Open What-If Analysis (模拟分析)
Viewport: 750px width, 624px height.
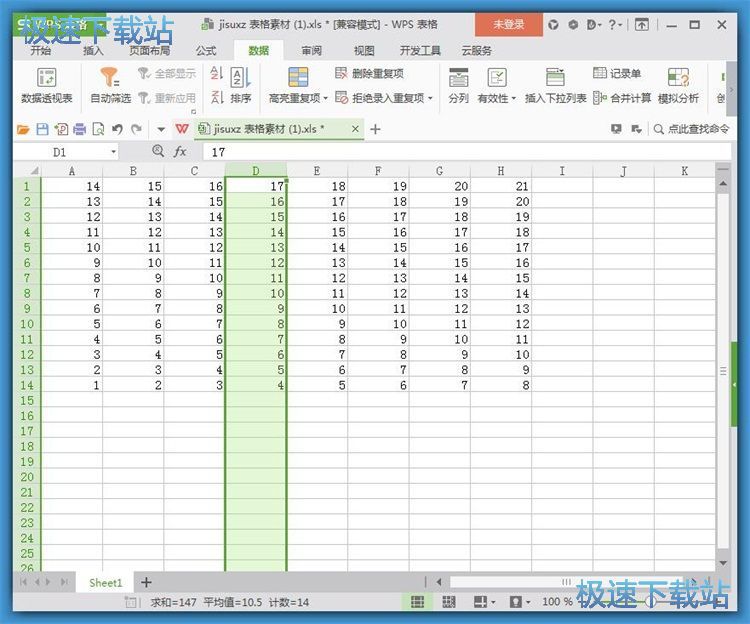pyautogui.click(x=678, y=85)
